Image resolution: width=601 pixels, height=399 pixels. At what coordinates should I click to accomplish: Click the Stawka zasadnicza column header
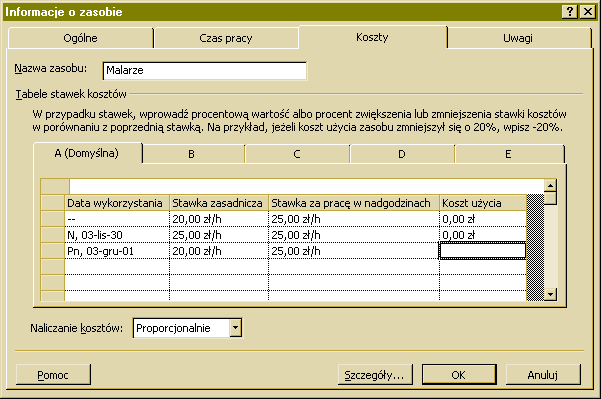(219, 203)
